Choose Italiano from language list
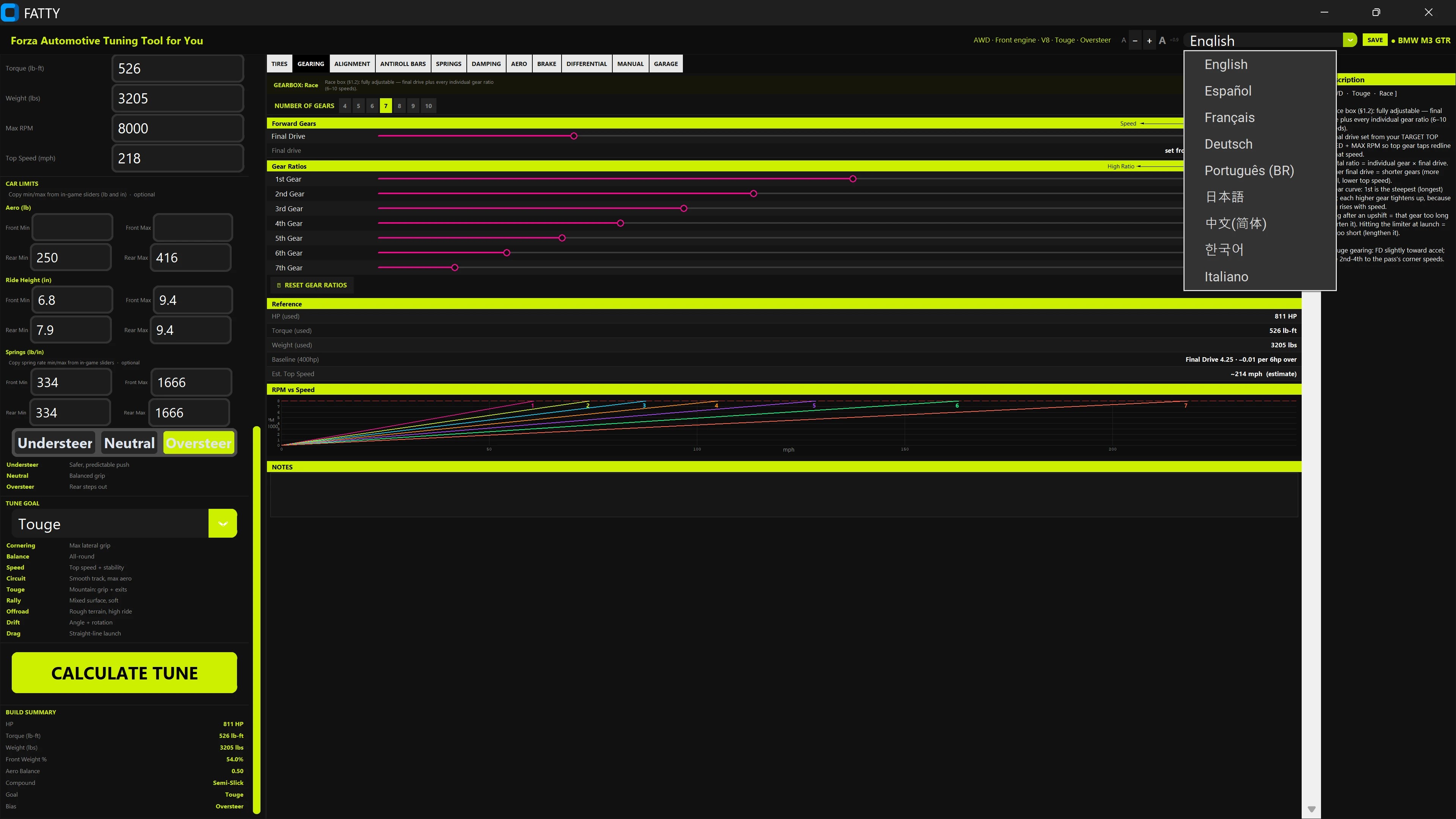This screenshot has height=819, width=1456. [x=1260, y=276]
